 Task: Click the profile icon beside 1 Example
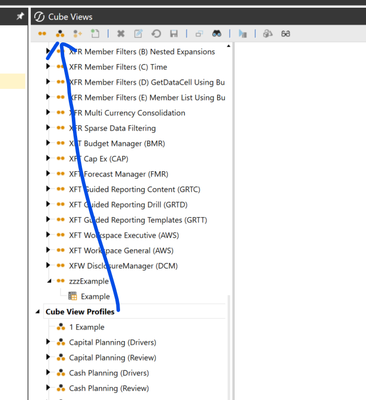[x=61, y=327]
